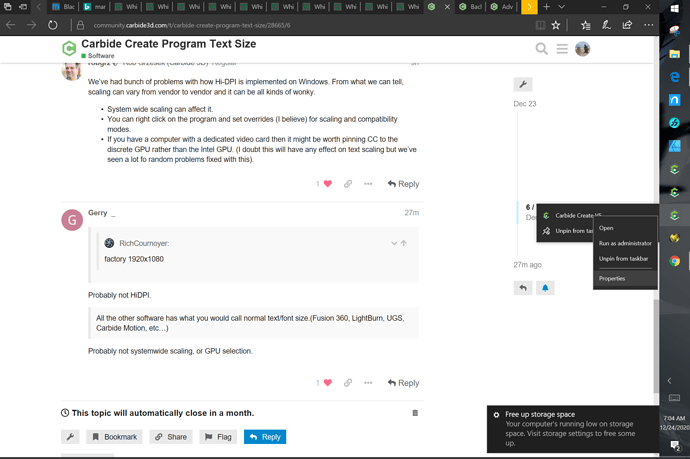Reply to the Hi-DPI post
Viewport: 690px width, 459px height.
pyautogui.click(x=404, y=184)
